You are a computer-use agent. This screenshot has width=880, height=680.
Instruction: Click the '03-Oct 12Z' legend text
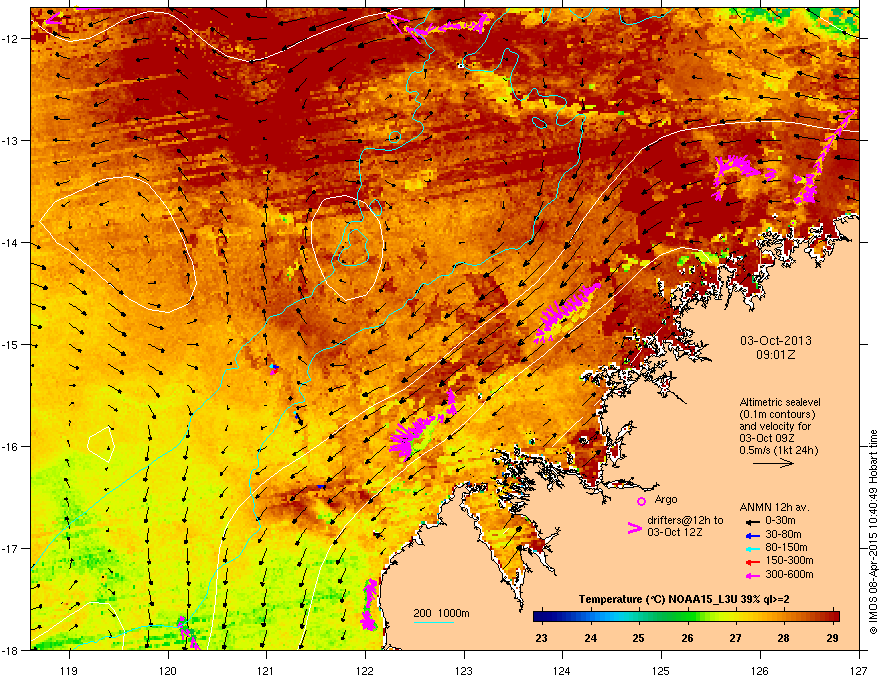tap(675, 532)
